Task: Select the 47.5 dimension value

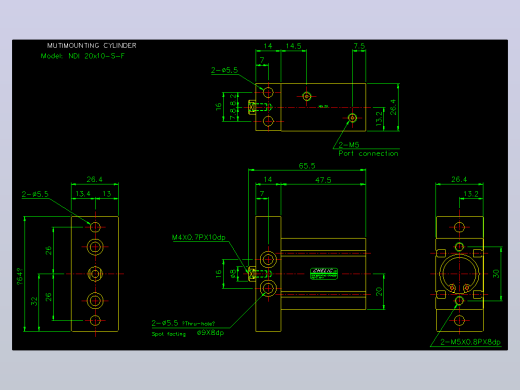Action: [x=323, y=180]
